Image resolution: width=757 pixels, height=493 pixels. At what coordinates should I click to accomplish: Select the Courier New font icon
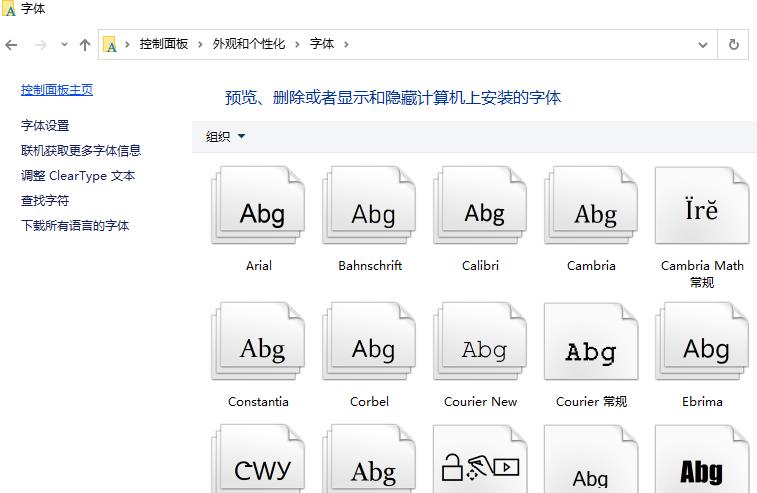480,341
